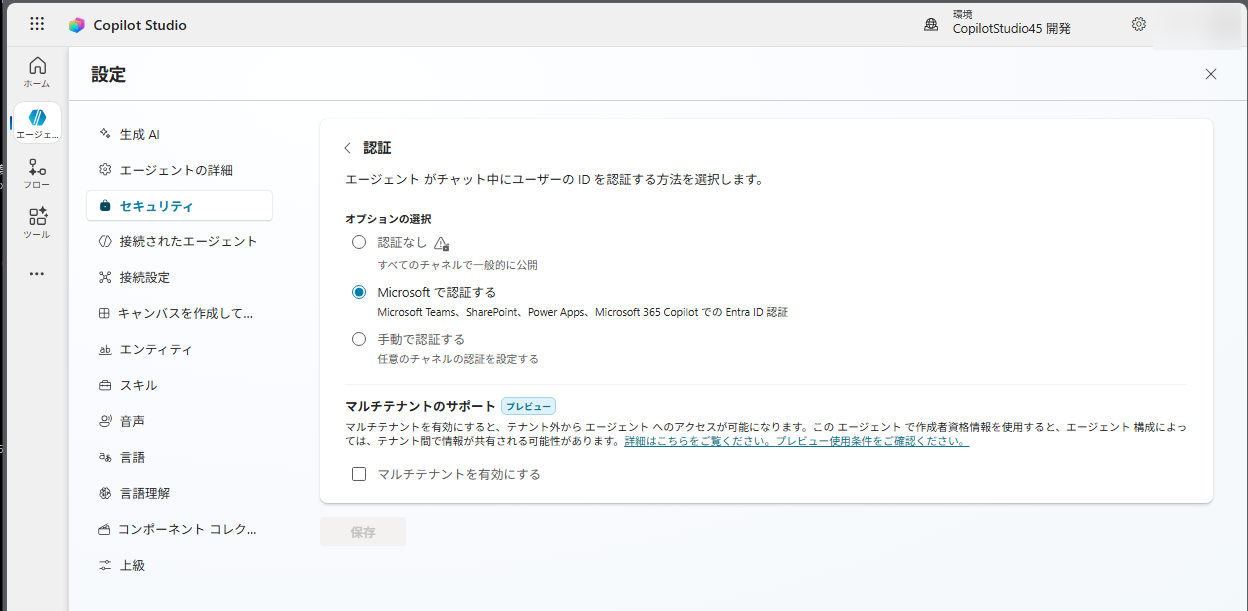Click the connector icon beside 接続設定
Viewport: 1248px width, 611px height.
[x=105, y=277]
